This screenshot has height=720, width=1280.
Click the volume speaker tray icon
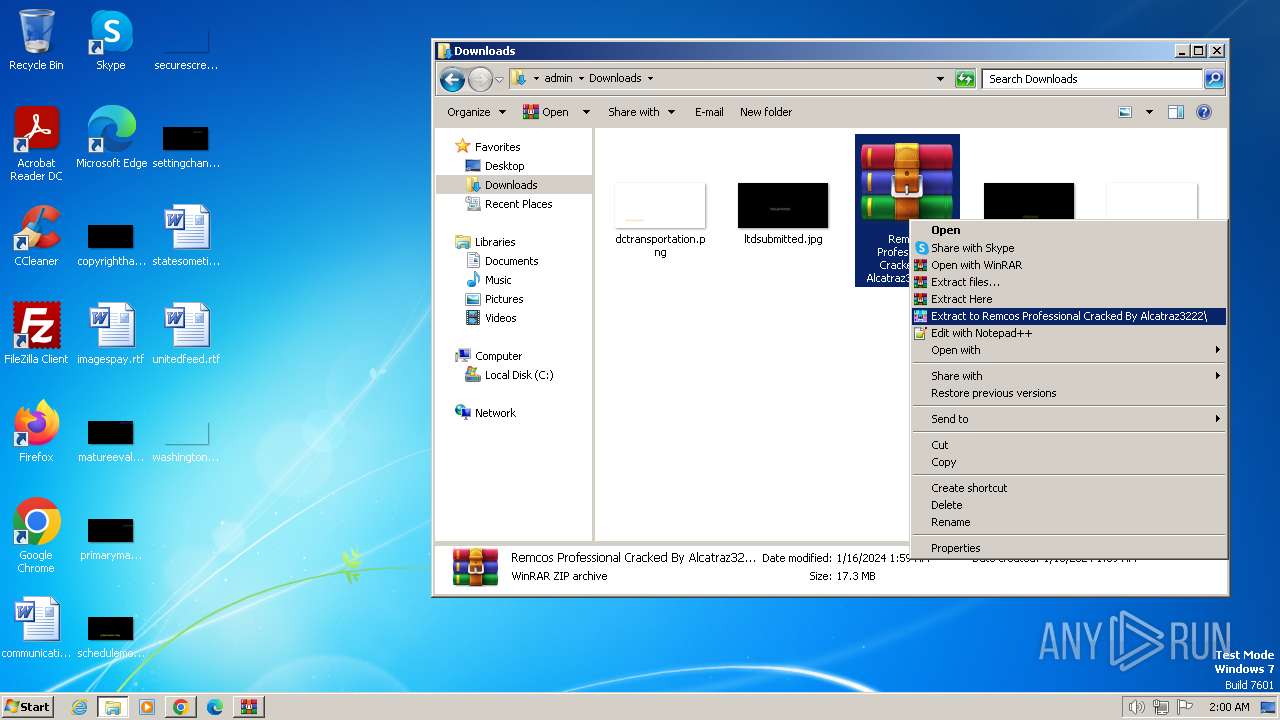[1136, 707]
